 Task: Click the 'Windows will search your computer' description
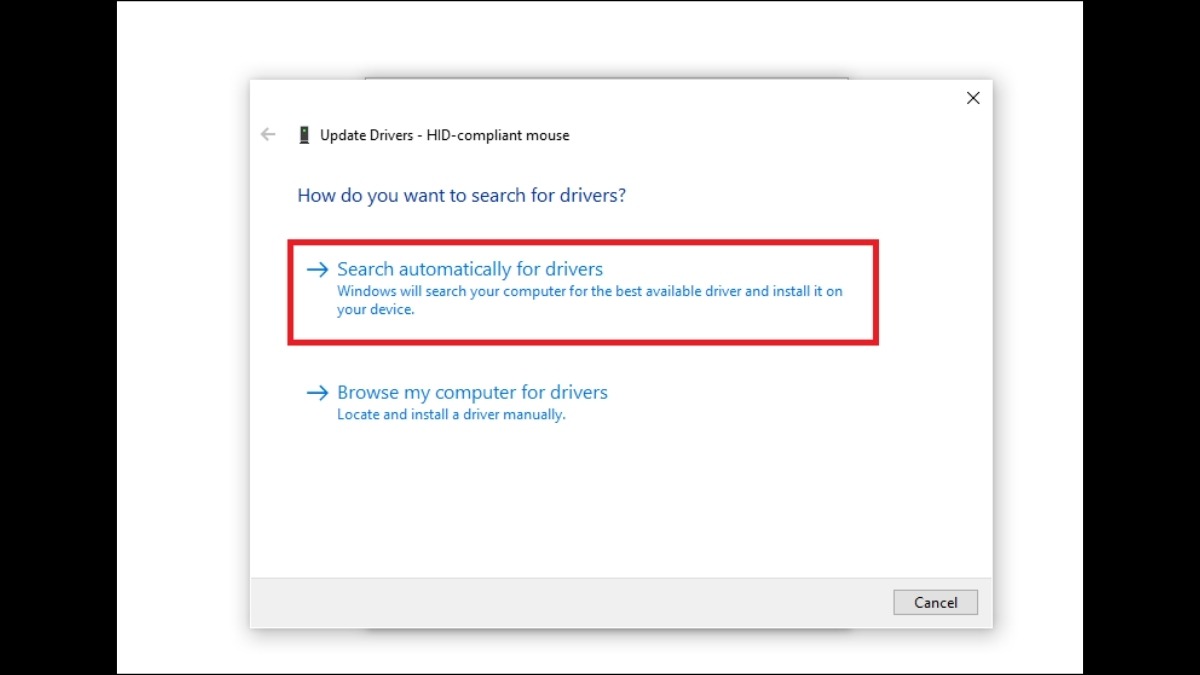590,300
